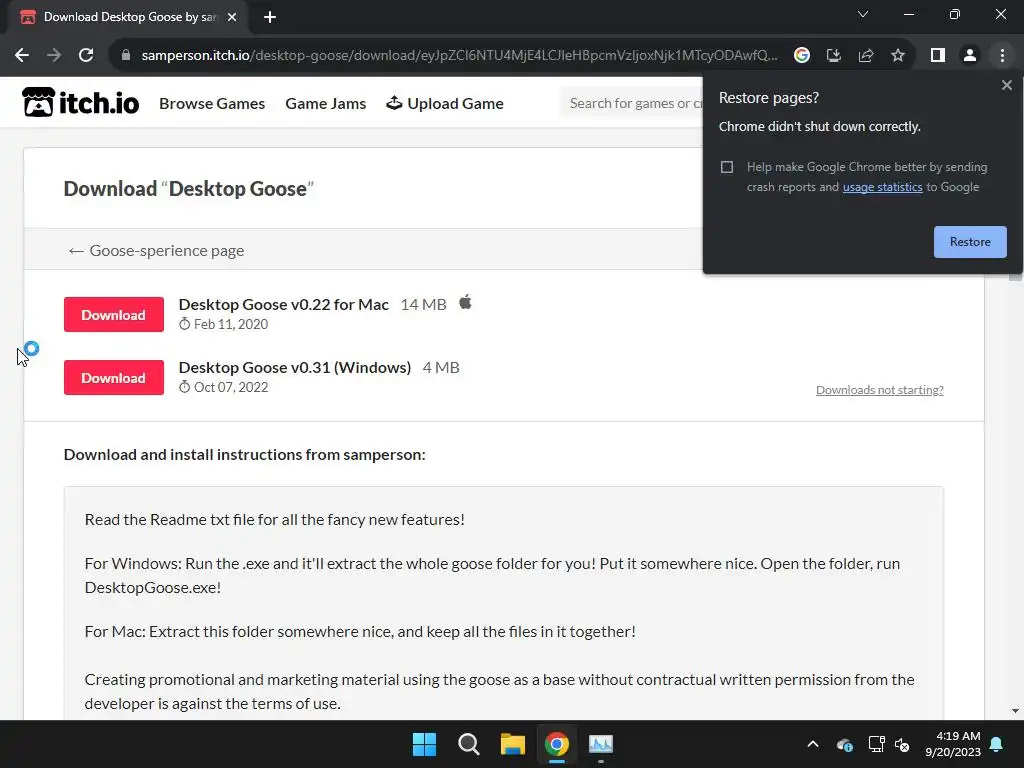Open Game Jams menu item
1024x768 pixels.
[x=325, y=103]
